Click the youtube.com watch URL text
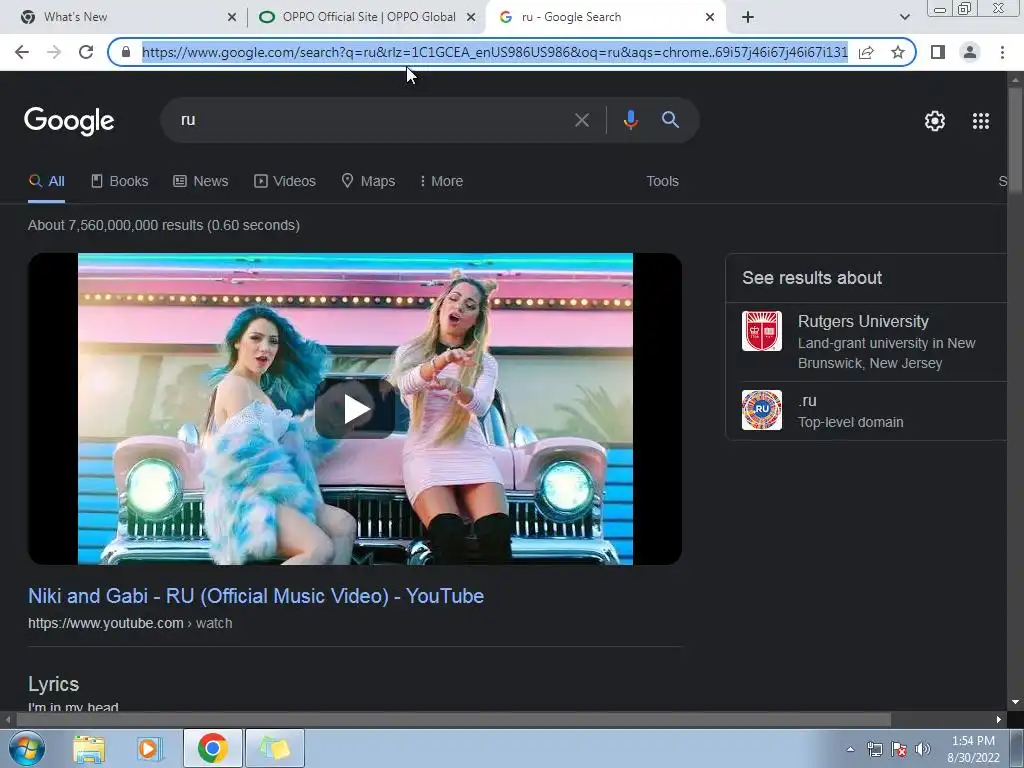Image resolution: width=1024 pixels, height=768 pixels. [130, 623]
